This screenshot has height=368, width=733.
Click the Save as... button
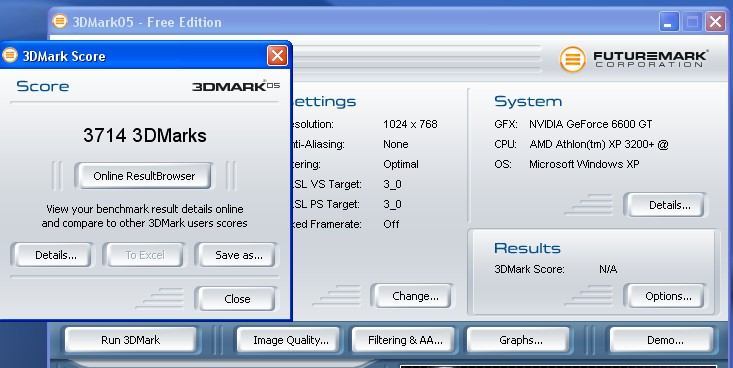pos(238,255)
